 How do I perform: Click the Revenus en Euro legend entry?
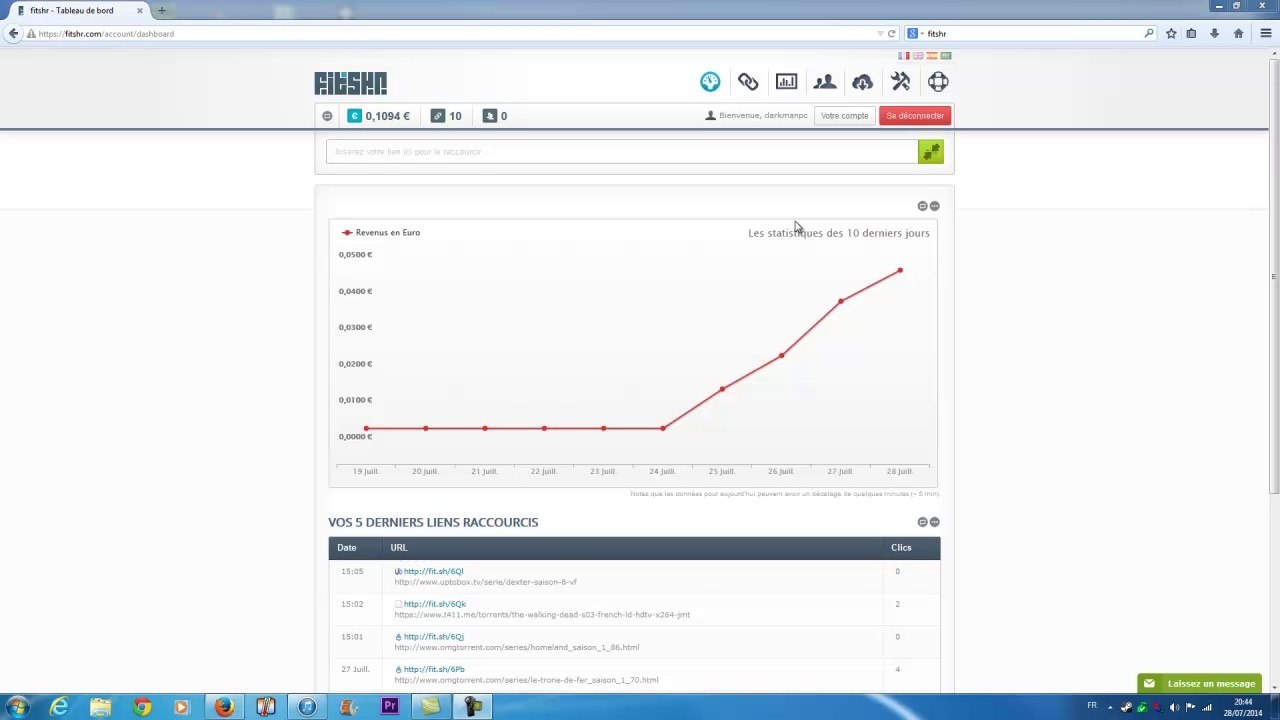click(x=381, y=233)
